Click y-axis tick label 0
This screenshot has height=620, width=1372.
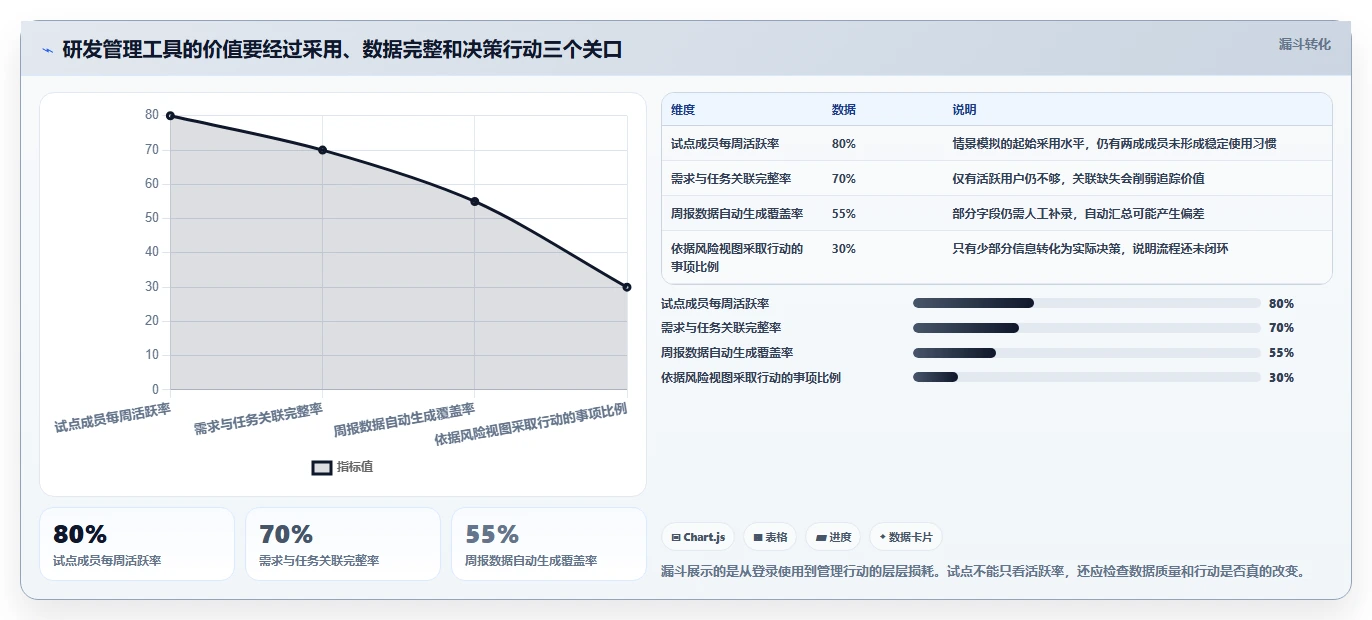pyautogui.click(x=155, y=389)
